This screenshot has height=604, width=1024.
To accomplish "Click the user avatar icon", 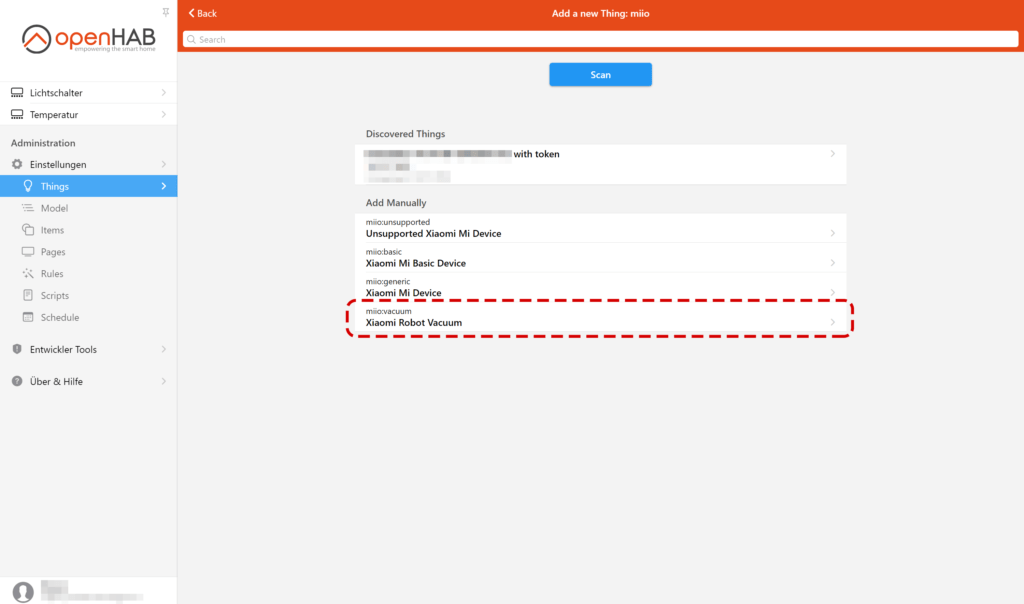I will pos(23,592).
